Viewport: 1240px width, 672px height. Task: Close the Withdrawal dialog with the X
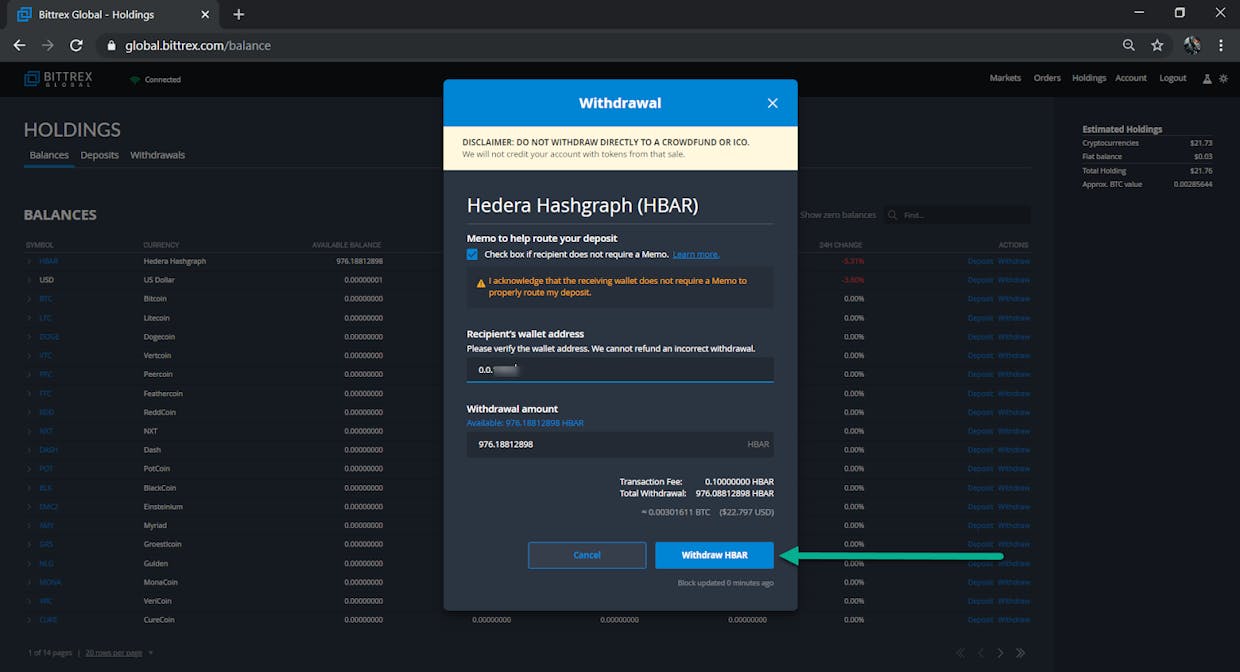772,103
